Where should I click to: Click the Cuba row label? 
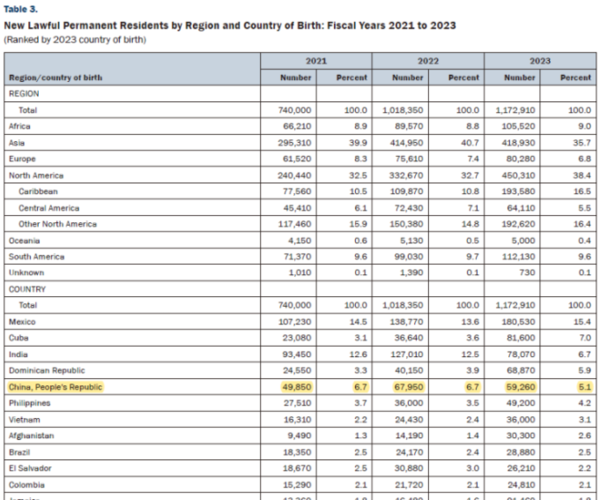pos(18,338)
